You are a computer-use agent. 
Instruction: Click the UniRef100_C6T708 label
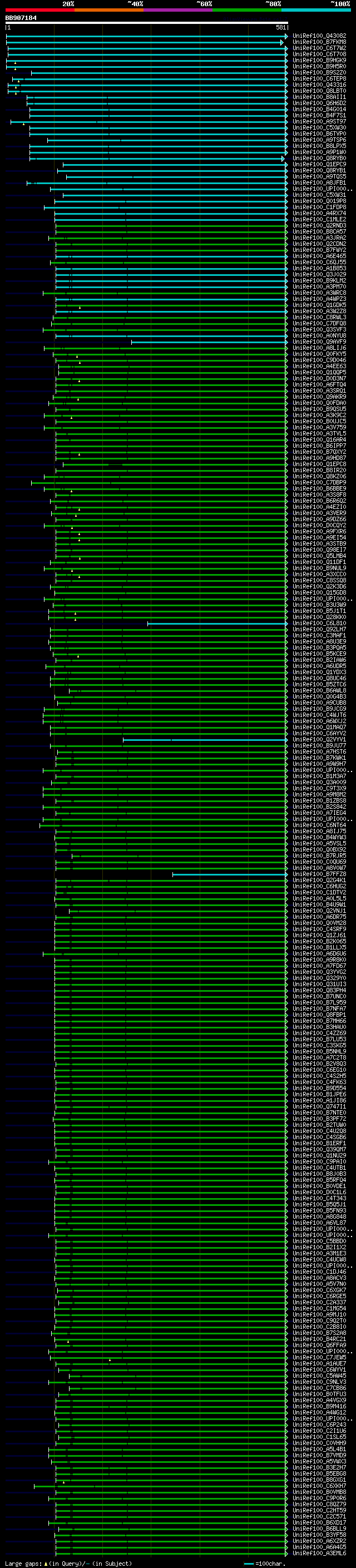(319, 54)
